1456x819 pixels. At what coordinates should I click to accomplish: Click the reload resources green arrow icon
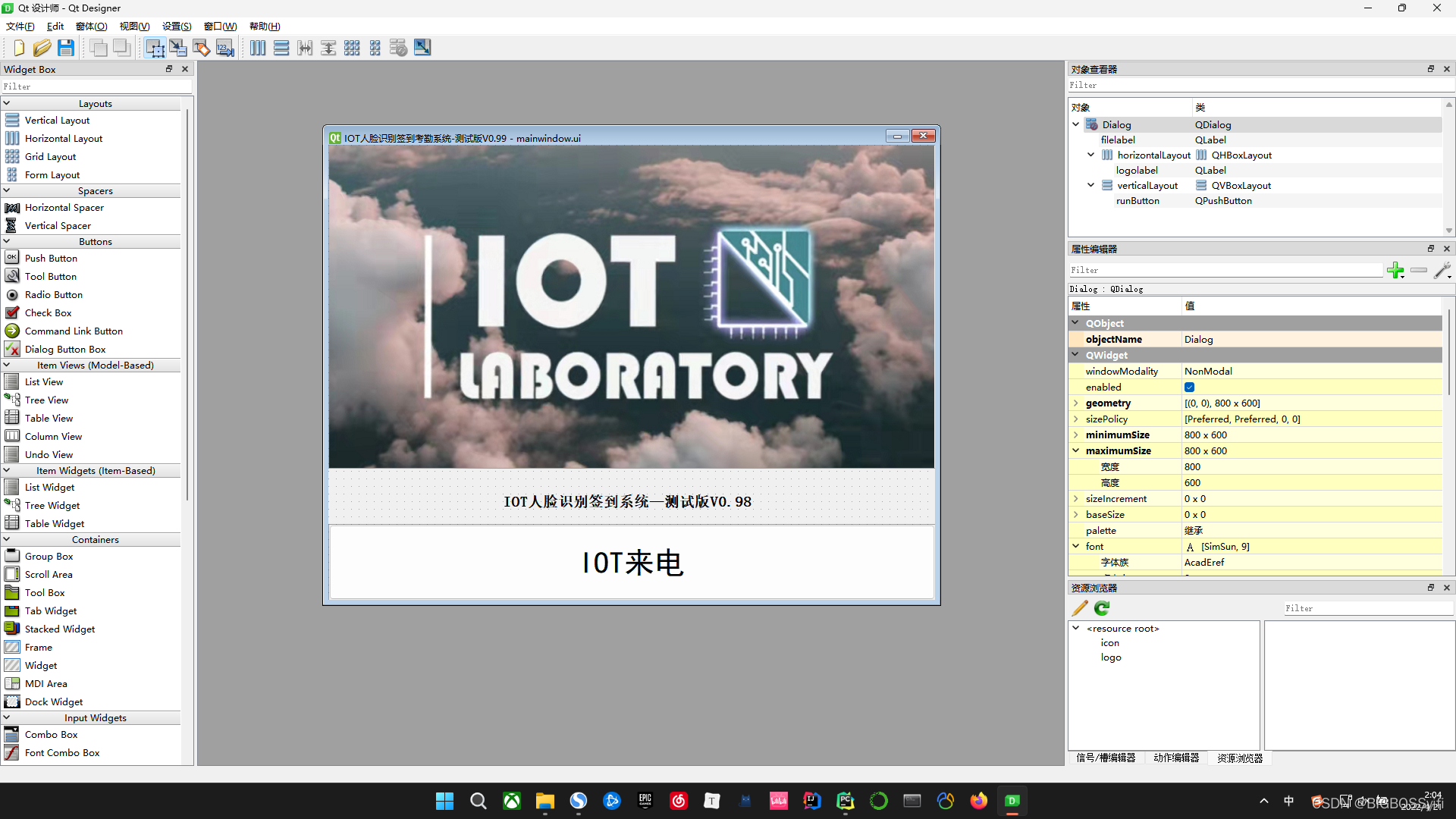tap(1102, 608)
